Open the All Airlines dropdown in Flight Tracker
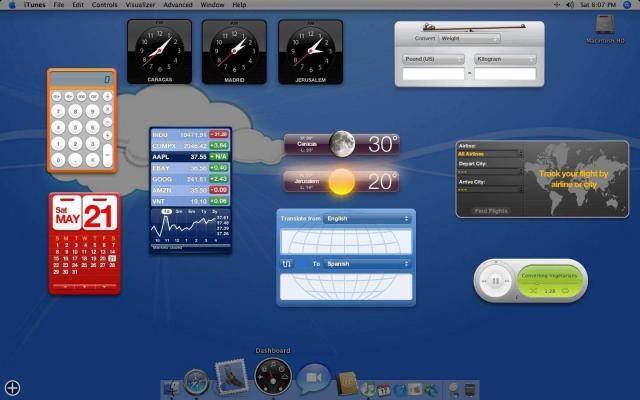The height and width of the screenshot is (400, 640). (490, 154)
